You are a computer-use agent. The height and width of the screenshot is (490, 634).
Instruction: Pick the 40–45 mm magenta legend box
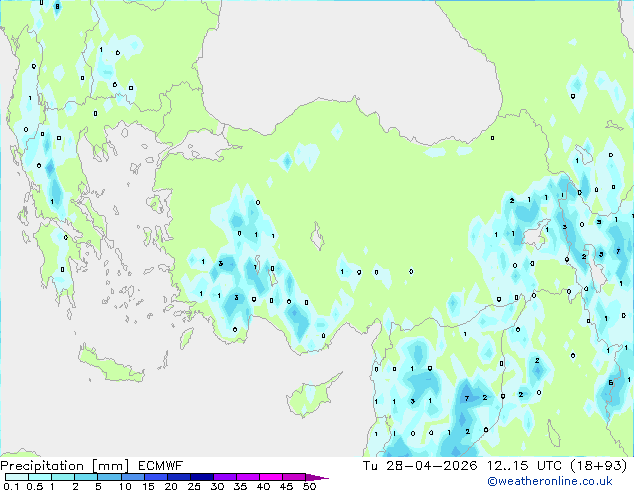tap(271, 477)
